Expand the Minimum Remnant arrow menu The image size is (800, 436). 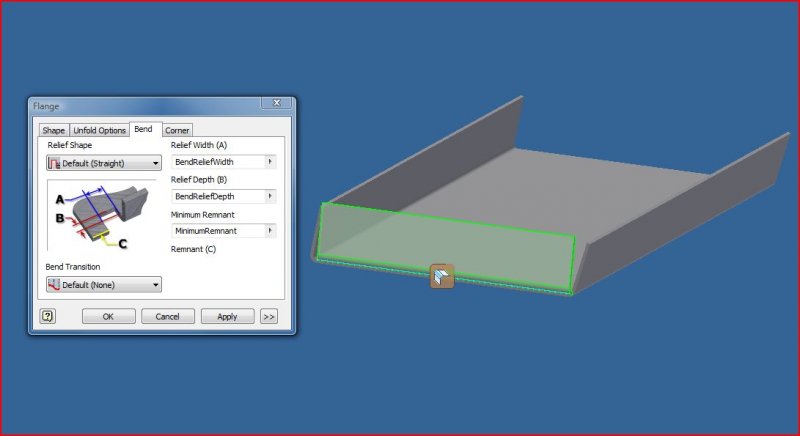click(x=270, y=231)
